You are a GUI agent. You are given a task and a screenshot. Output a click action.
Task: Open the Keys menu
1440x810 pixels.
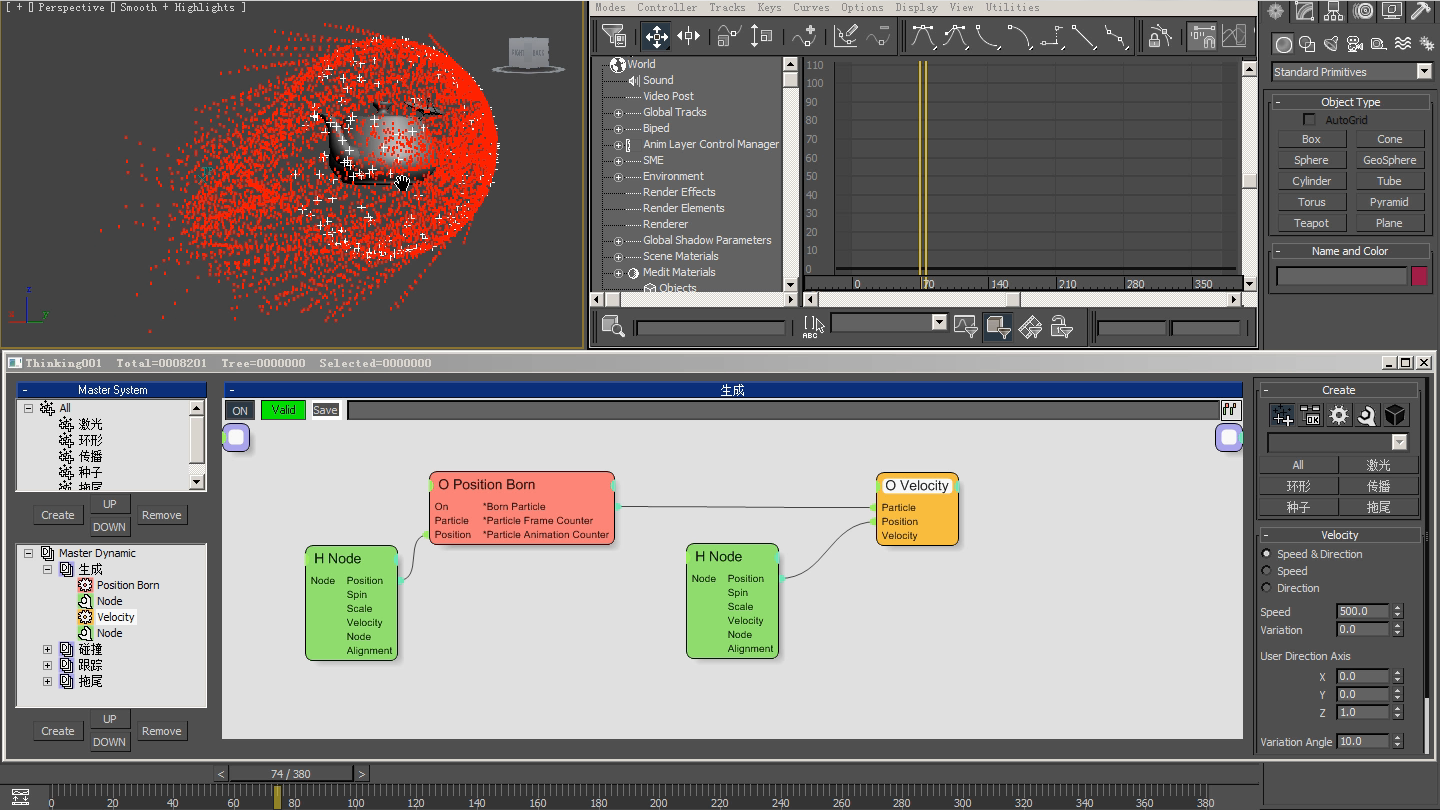coord(769,7)
